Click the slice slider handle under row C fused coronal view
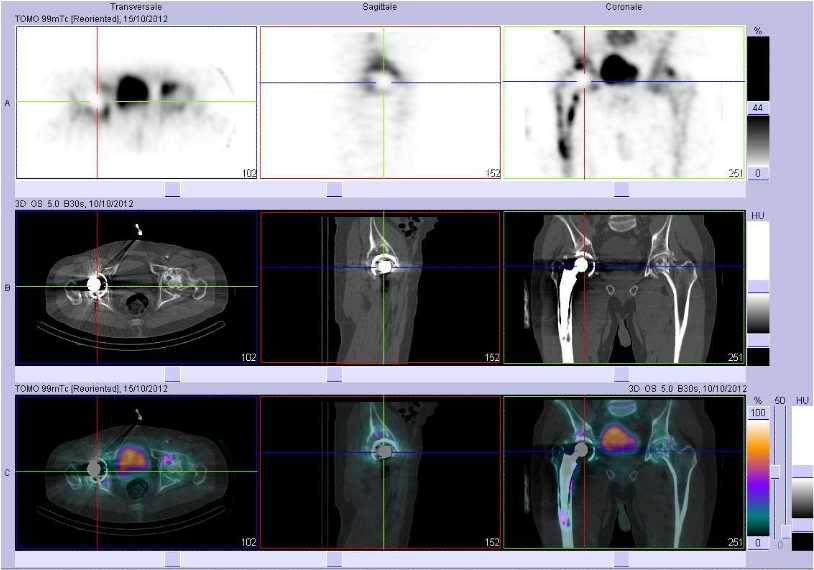The height and width of the screenshot is (570, 814). (x=621, y=560)
